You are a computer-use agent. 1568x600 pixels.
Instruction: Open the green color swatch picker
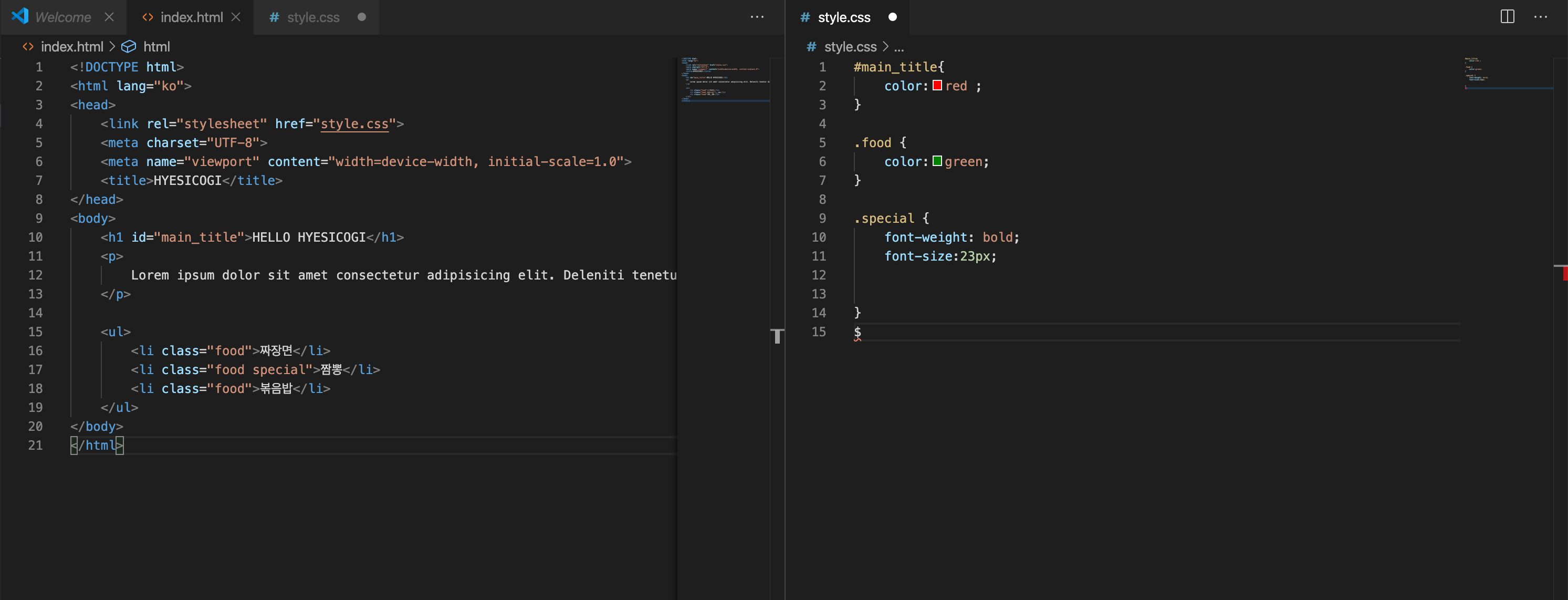pos(937,161)
